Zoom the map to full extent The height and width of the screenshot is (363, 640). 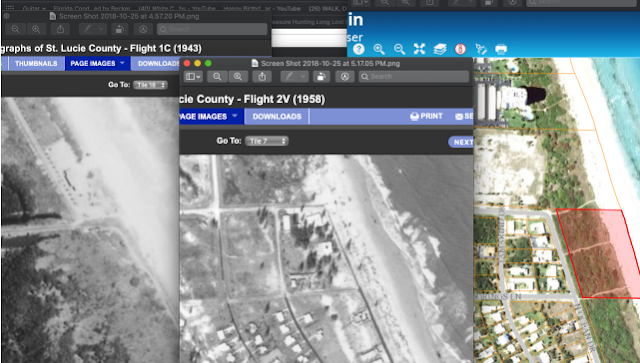(x=419, y=49)
